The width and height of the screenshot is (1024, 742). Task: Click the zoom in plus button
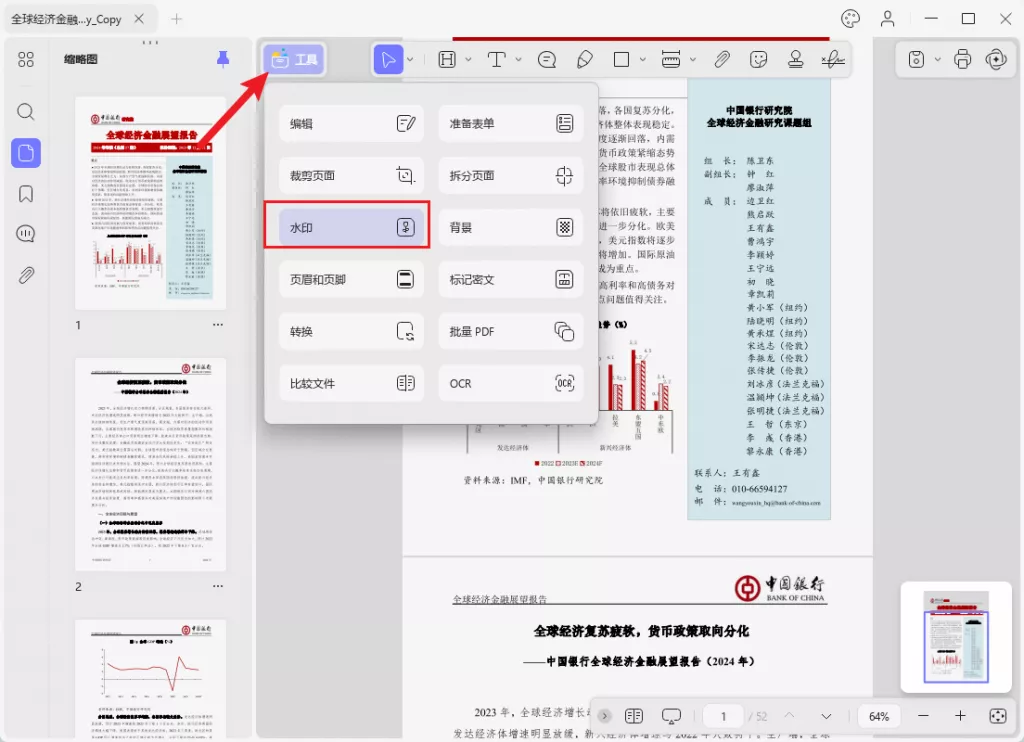click(960, 716)
